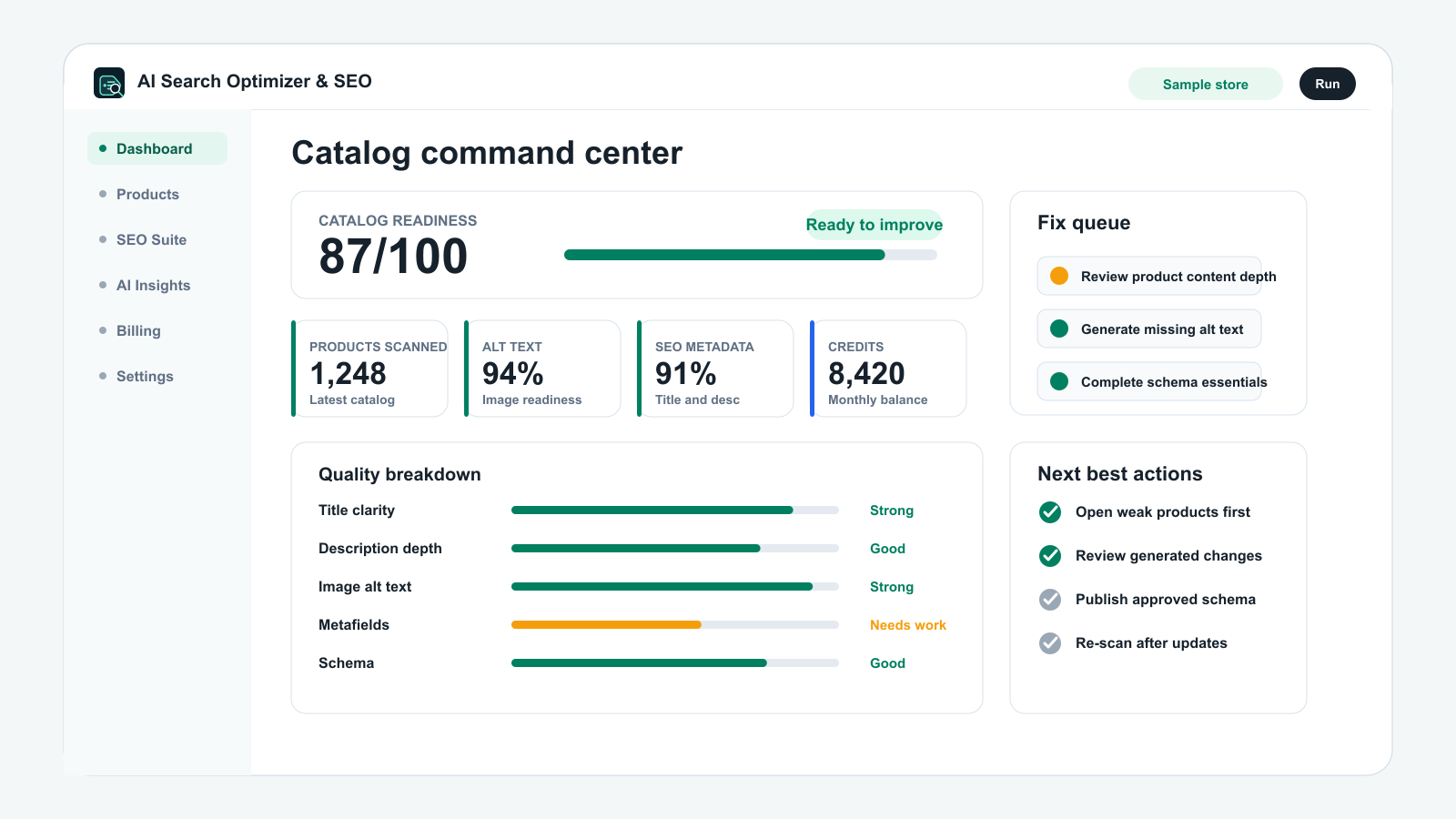Open the Dashboard sidebar item
The image size is (1456, 819).
(x=157, y=148)
